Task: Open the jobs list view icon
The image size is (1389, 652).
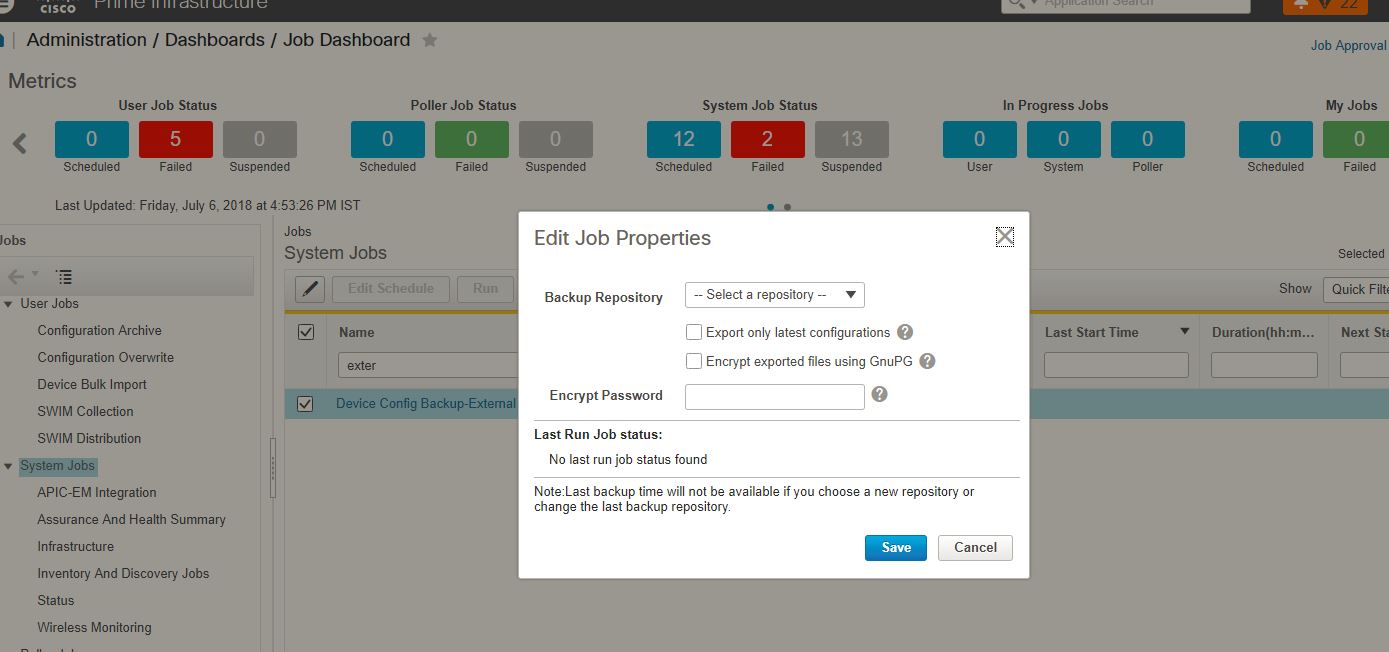Action: click(x=64, y=276)
